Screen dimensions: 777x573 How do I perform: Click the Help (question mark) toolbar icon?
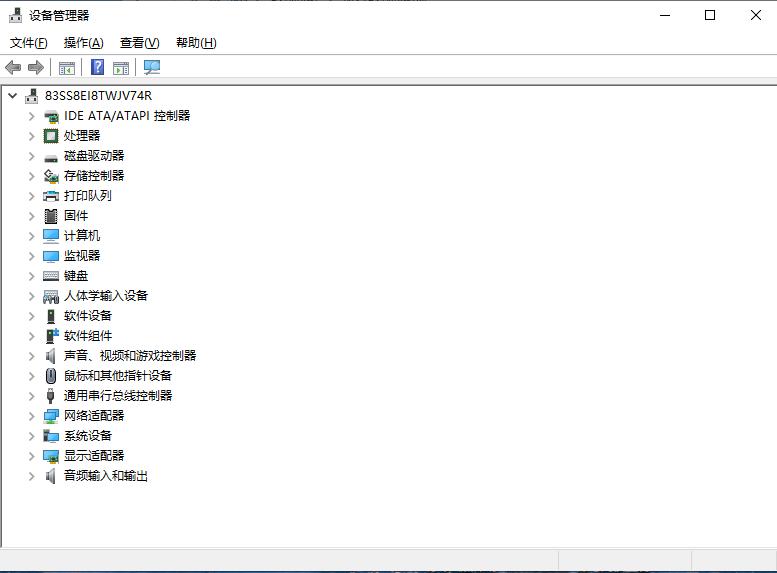pyautogui.click(x=97, y=67)
